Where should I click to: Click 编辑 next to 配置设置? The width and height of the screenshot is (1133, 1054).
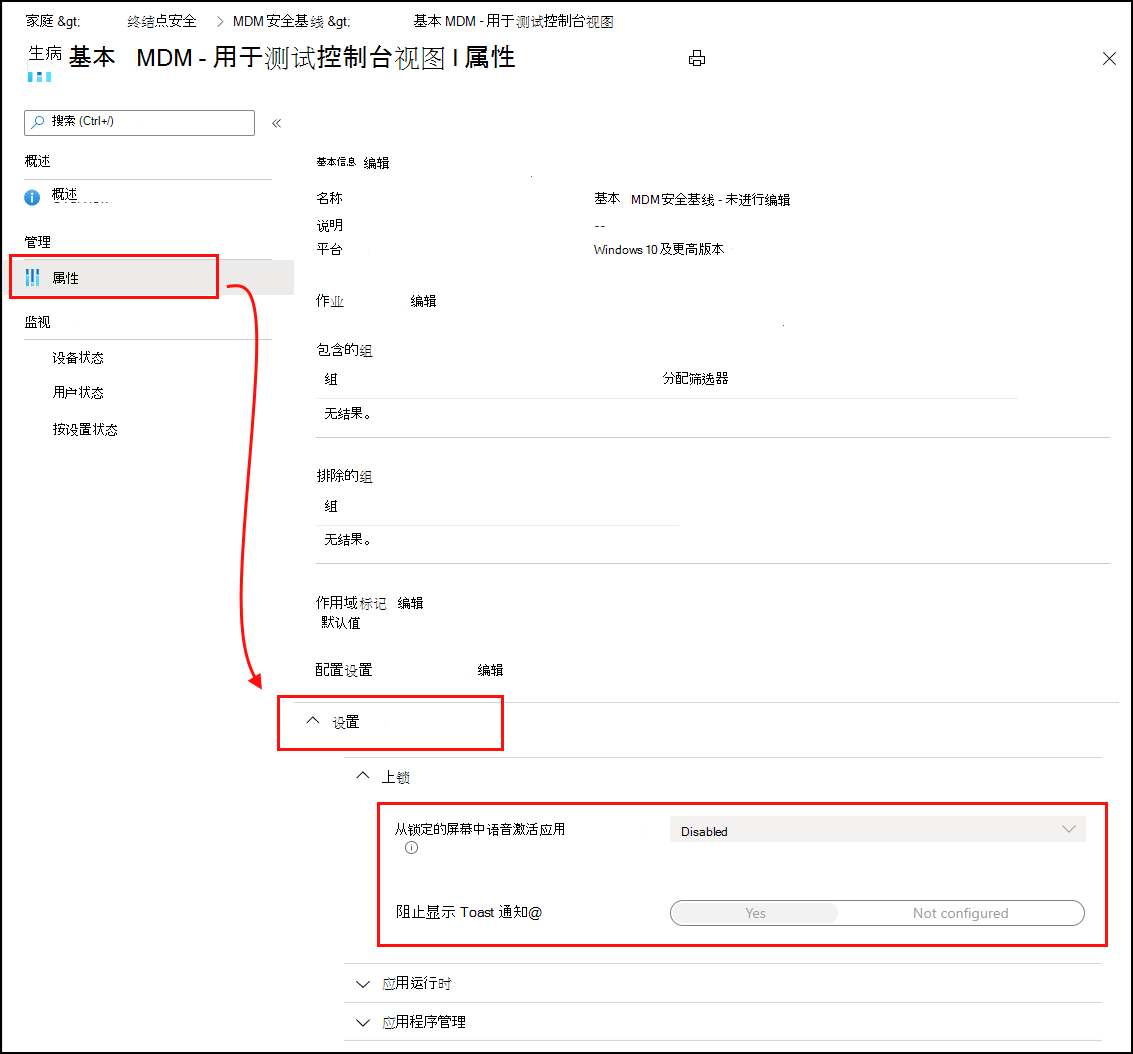click(x=490, y=670)
